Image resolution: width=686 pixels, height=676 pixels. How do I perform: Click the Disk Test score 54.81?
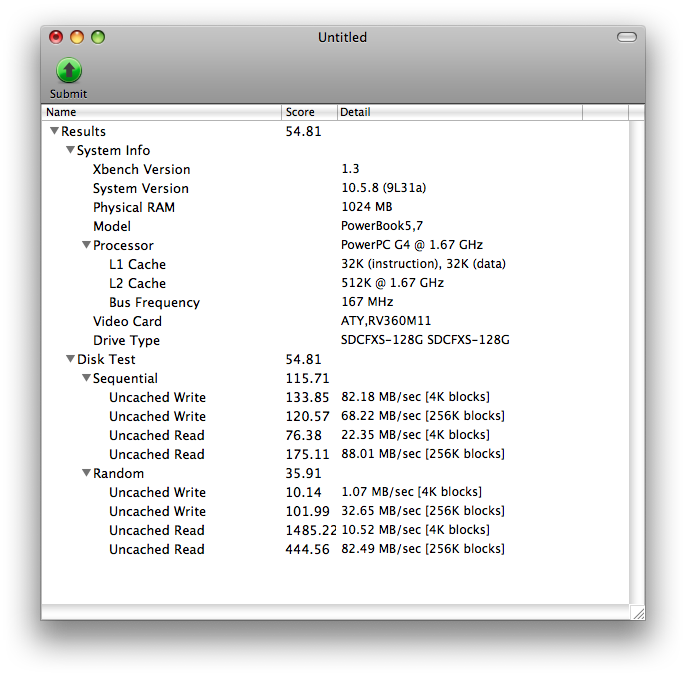303,359
